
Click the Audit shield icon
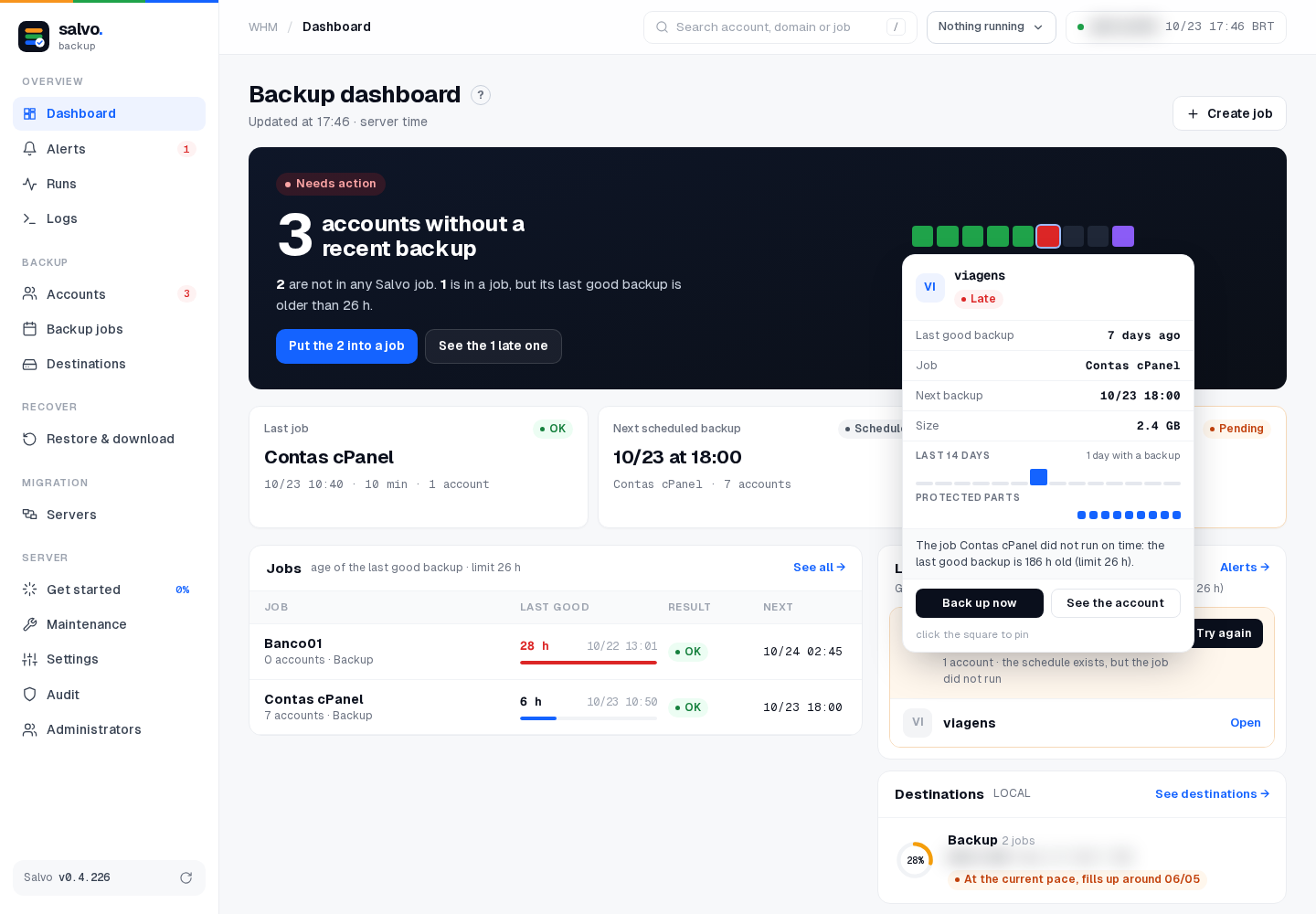coord(29,695)
